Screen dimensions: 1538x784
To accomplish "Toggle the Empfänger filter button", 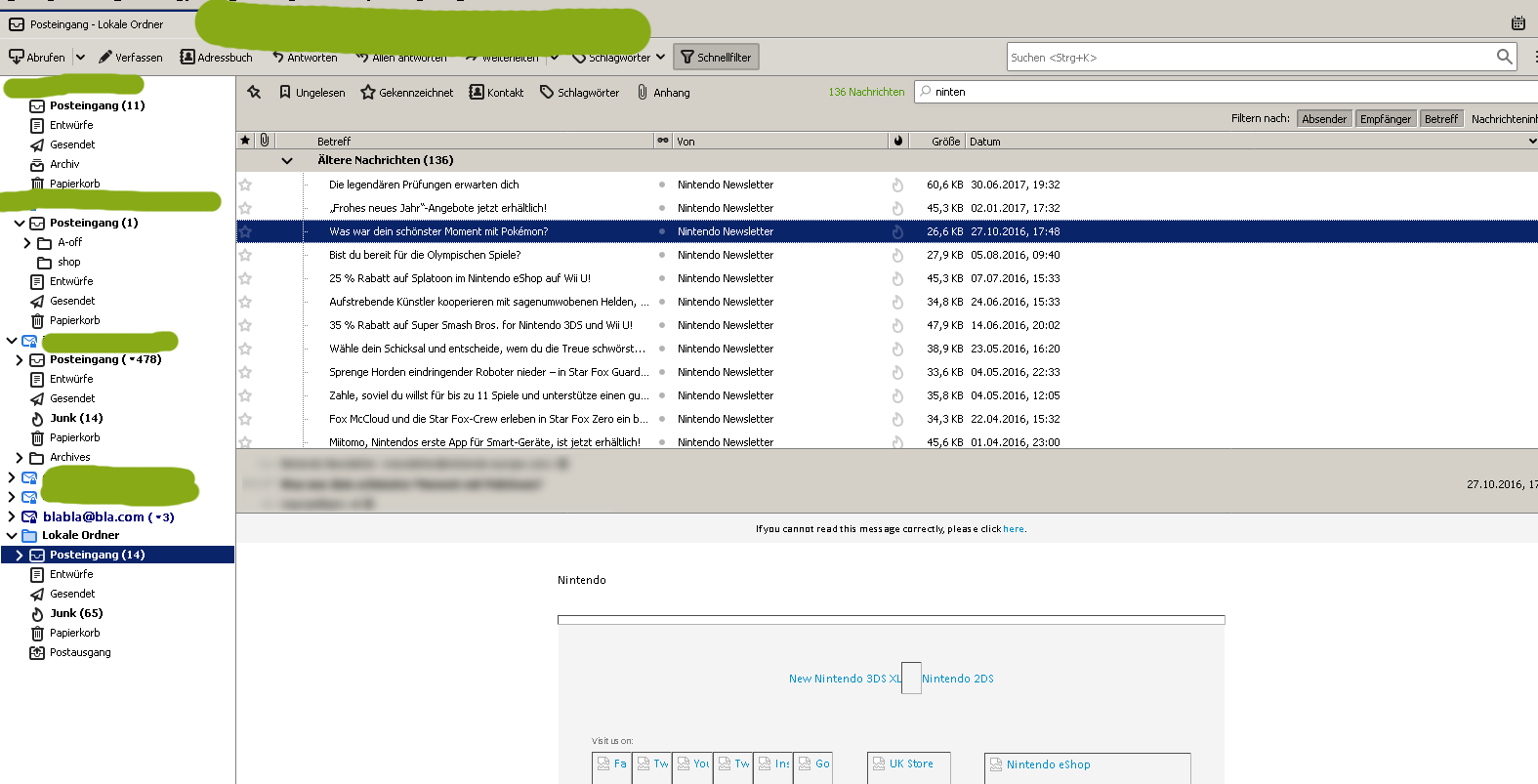I will tap(1386, 119).
